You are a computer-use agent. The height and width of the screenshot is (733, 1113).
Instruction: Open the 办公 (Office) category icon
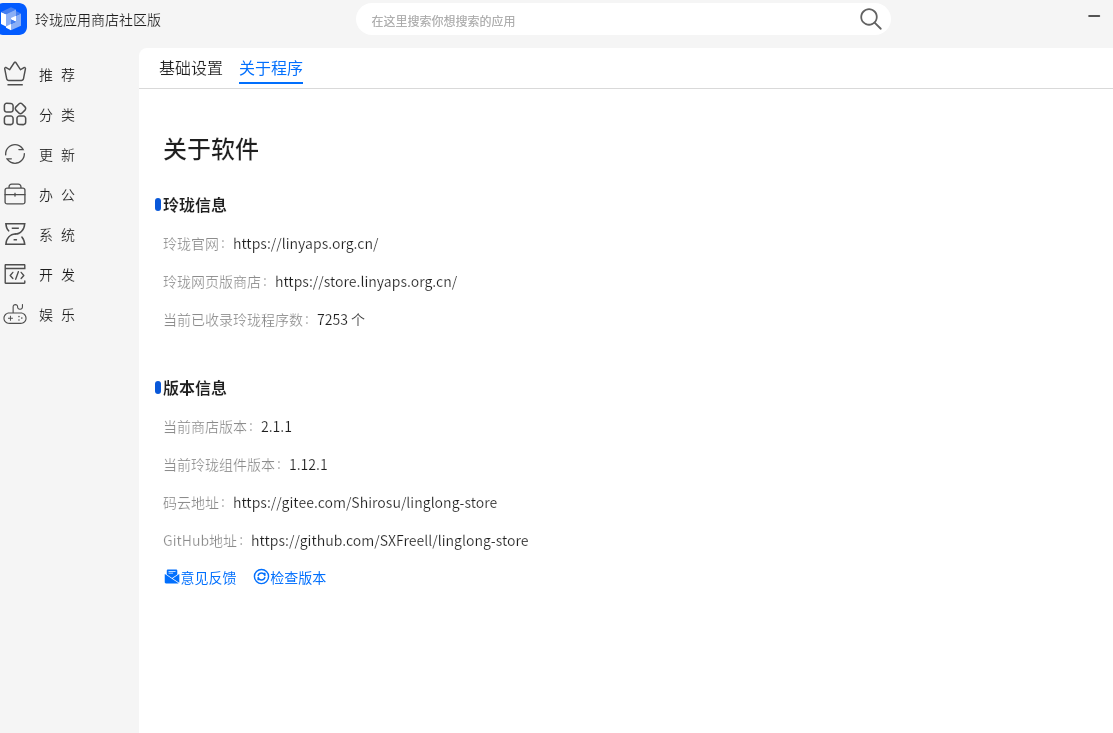(x=15, y=194)
